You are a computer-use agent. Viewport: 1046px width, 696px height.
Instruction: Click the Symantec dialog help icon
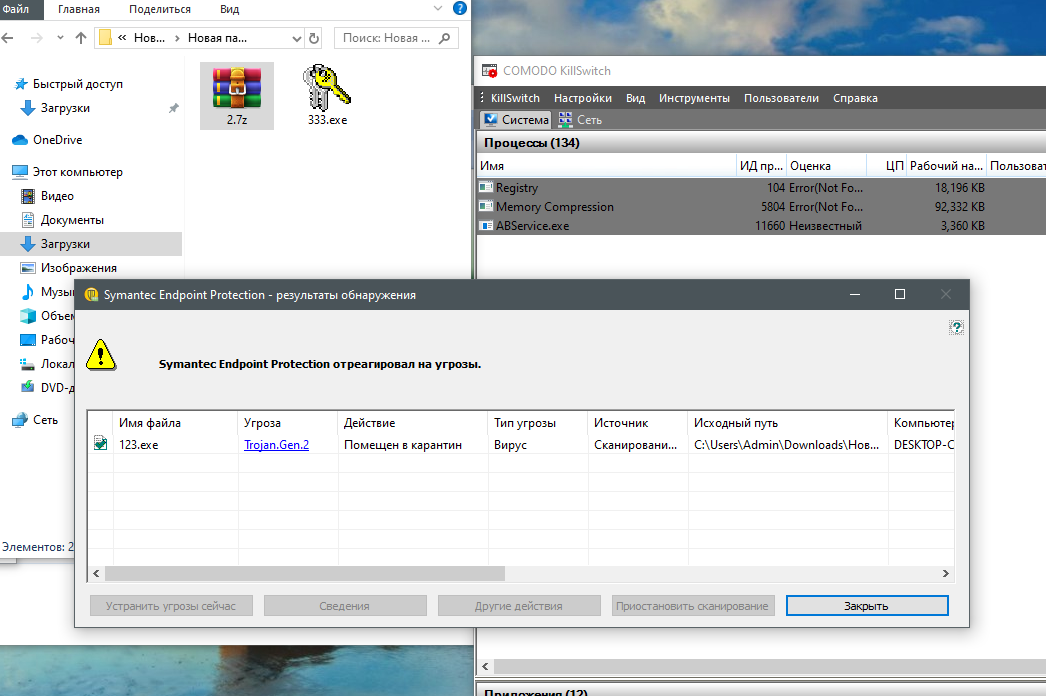pyautogui.click(x=957, y=327)
